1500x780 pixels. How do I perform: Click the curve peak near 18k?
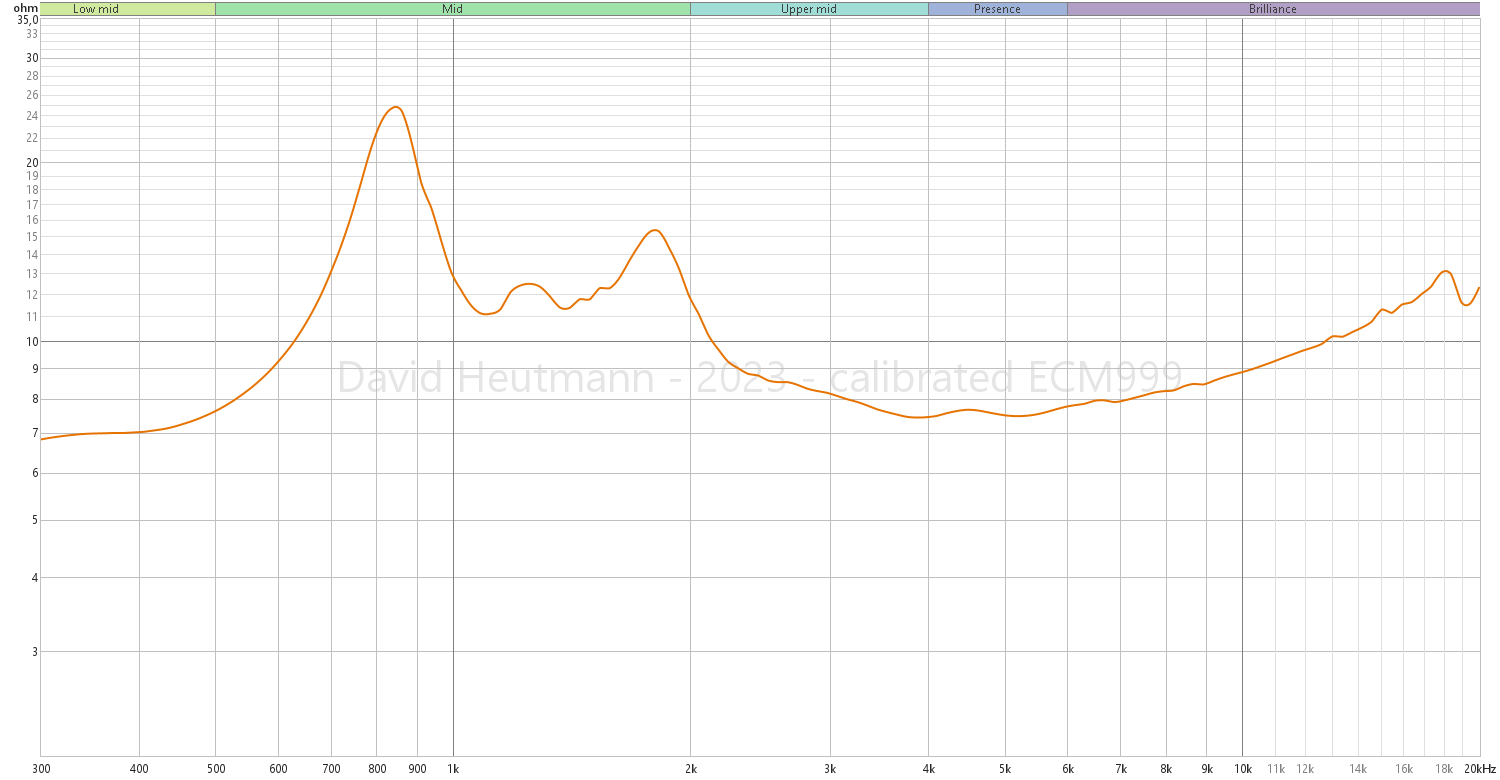pyautogui.click(x=1445, y=271)
